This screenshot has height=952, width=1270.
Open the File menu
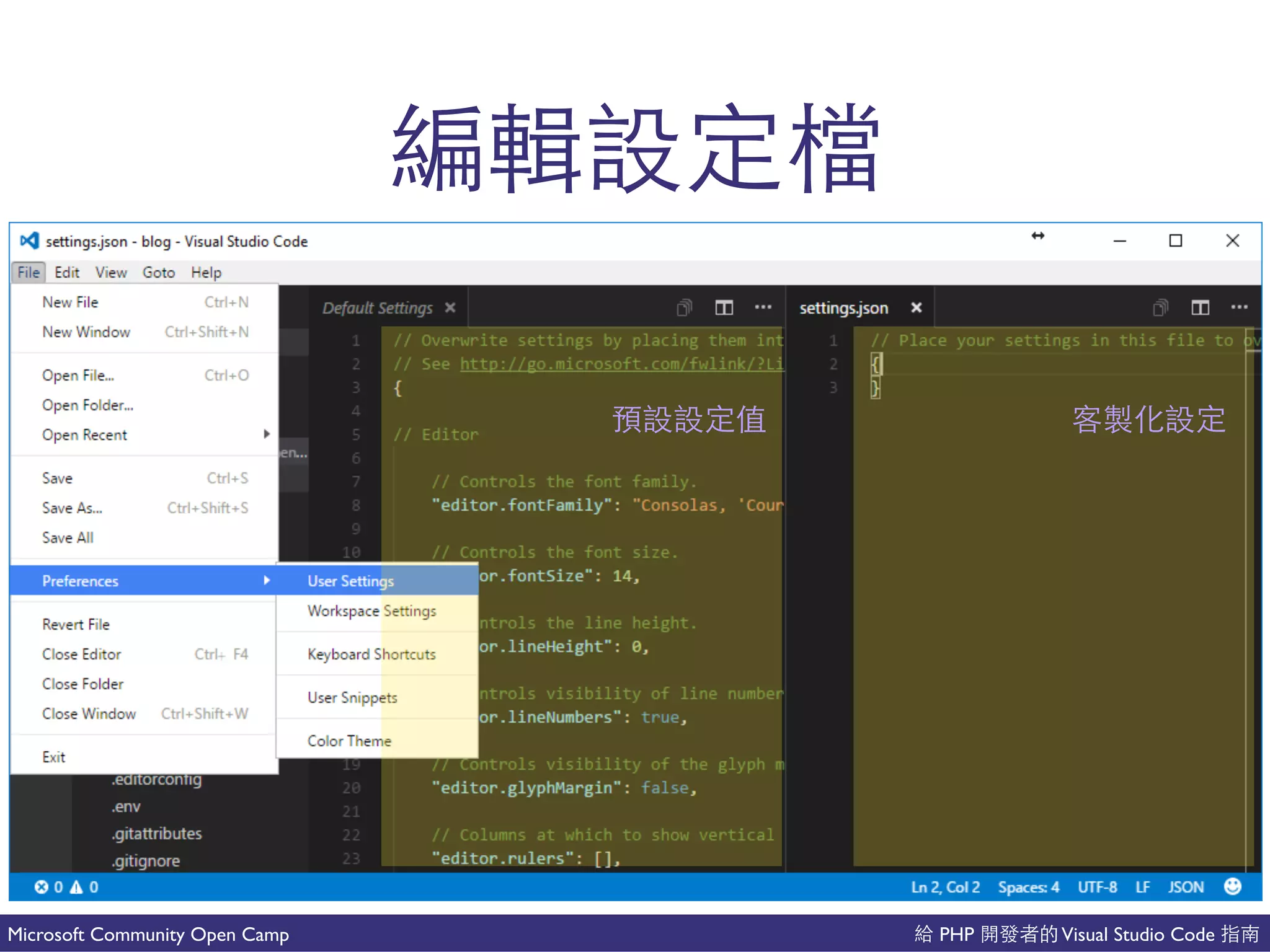[x=29, y=272]
